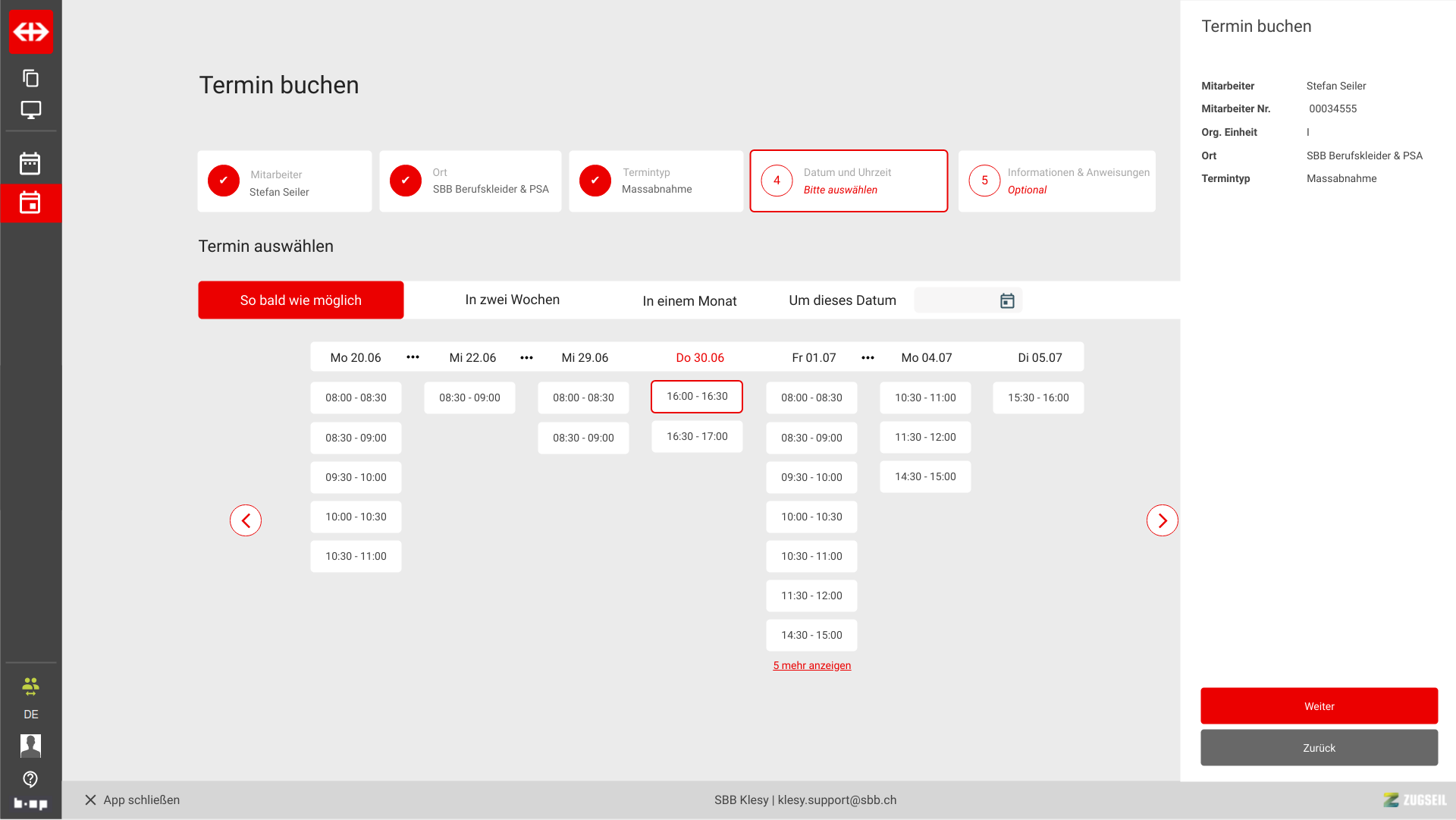Click the red Weiter button
1456x820 pixels.
pos(1319,706)
